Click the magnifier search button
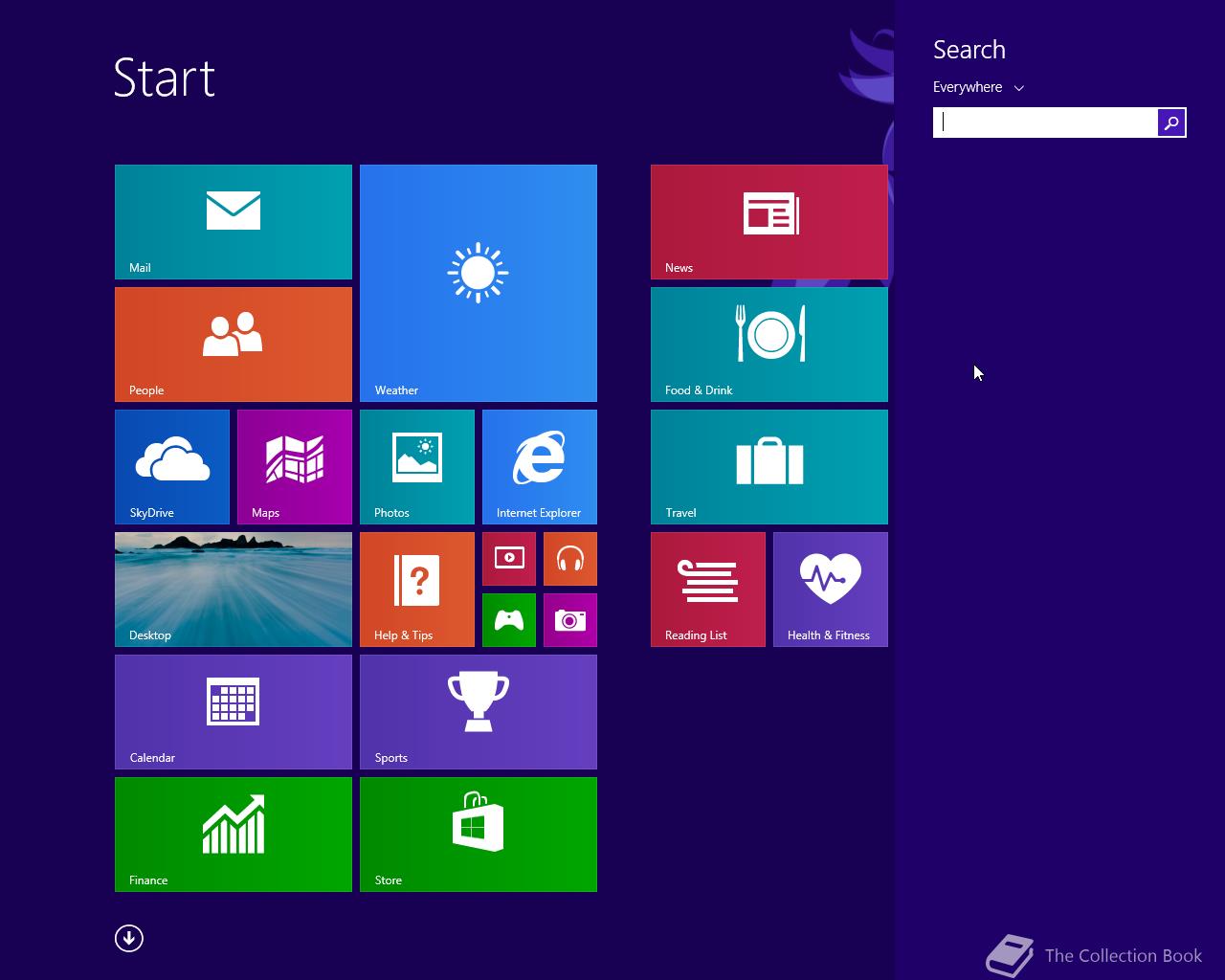Viewport: 1225px width, 980px height. click(1171, 122)
